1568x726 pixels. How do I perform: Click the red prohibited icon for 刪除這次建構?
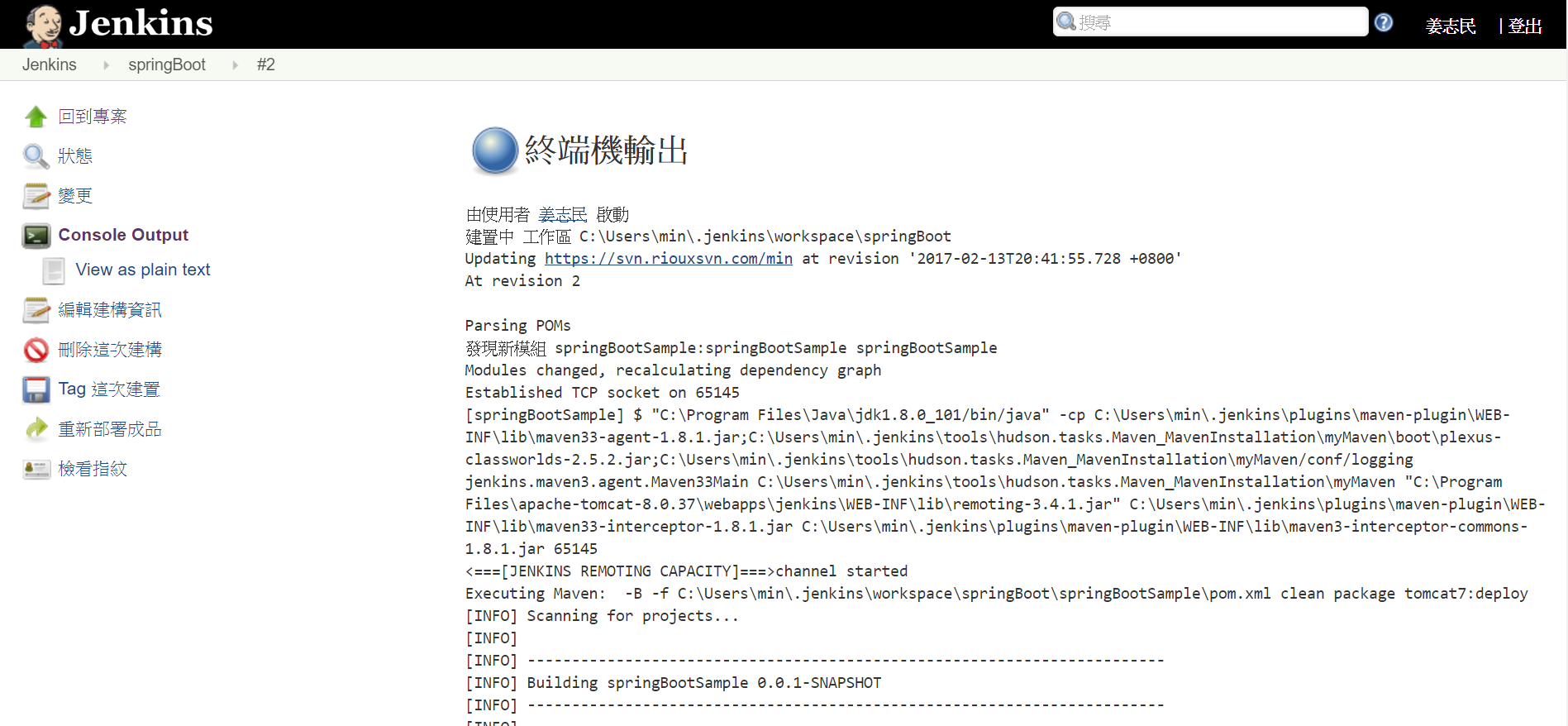[36, 350]
